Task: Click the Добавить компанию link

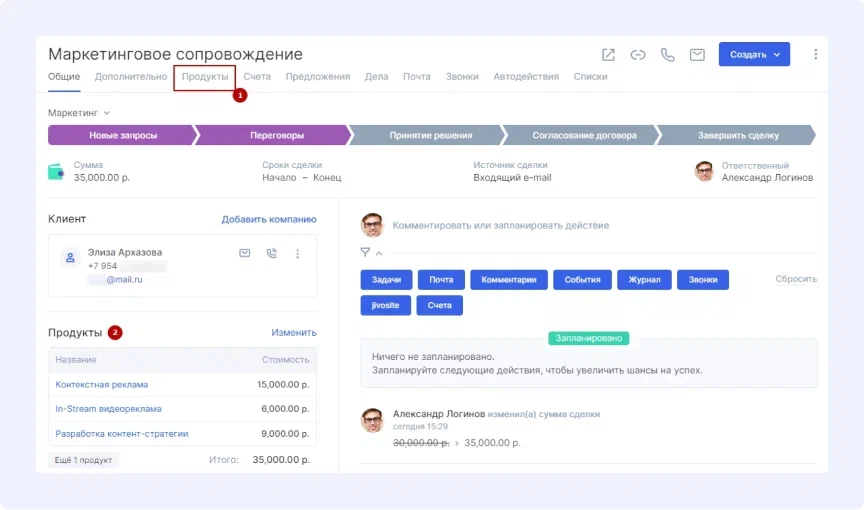Action: 268,219
